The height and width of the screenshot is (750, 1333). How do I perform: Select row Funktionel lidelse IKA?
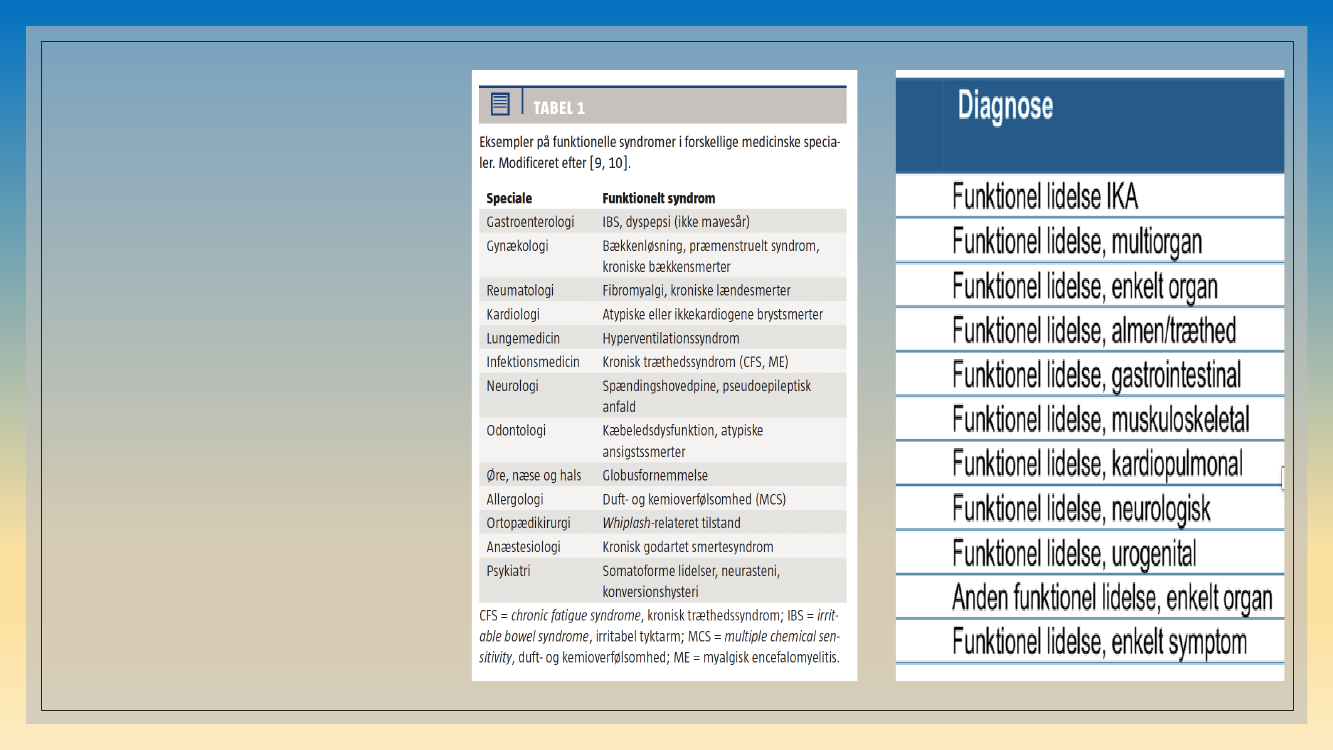coord(1090,196)
